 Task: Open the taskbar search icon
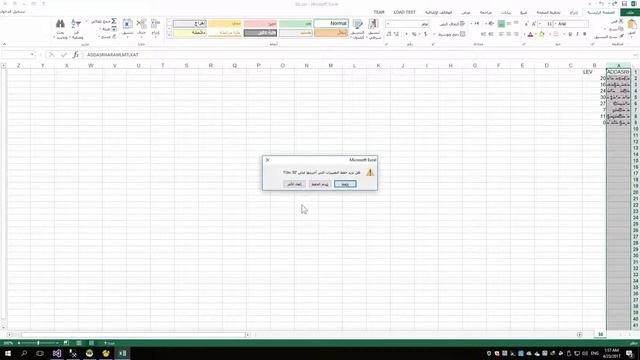24,353
